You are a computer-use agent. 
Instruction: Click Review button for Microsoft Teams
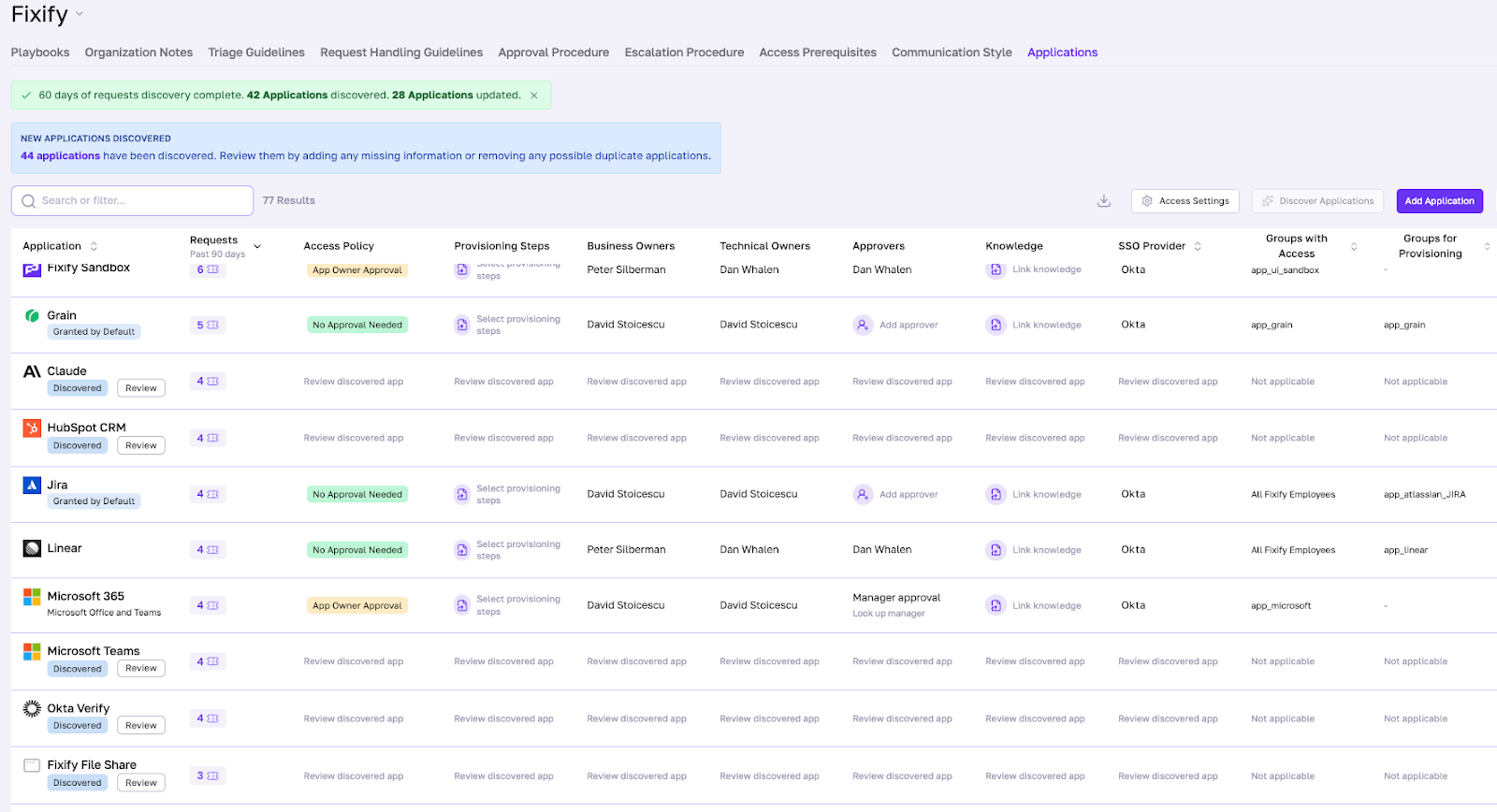[x=141, y=669]
